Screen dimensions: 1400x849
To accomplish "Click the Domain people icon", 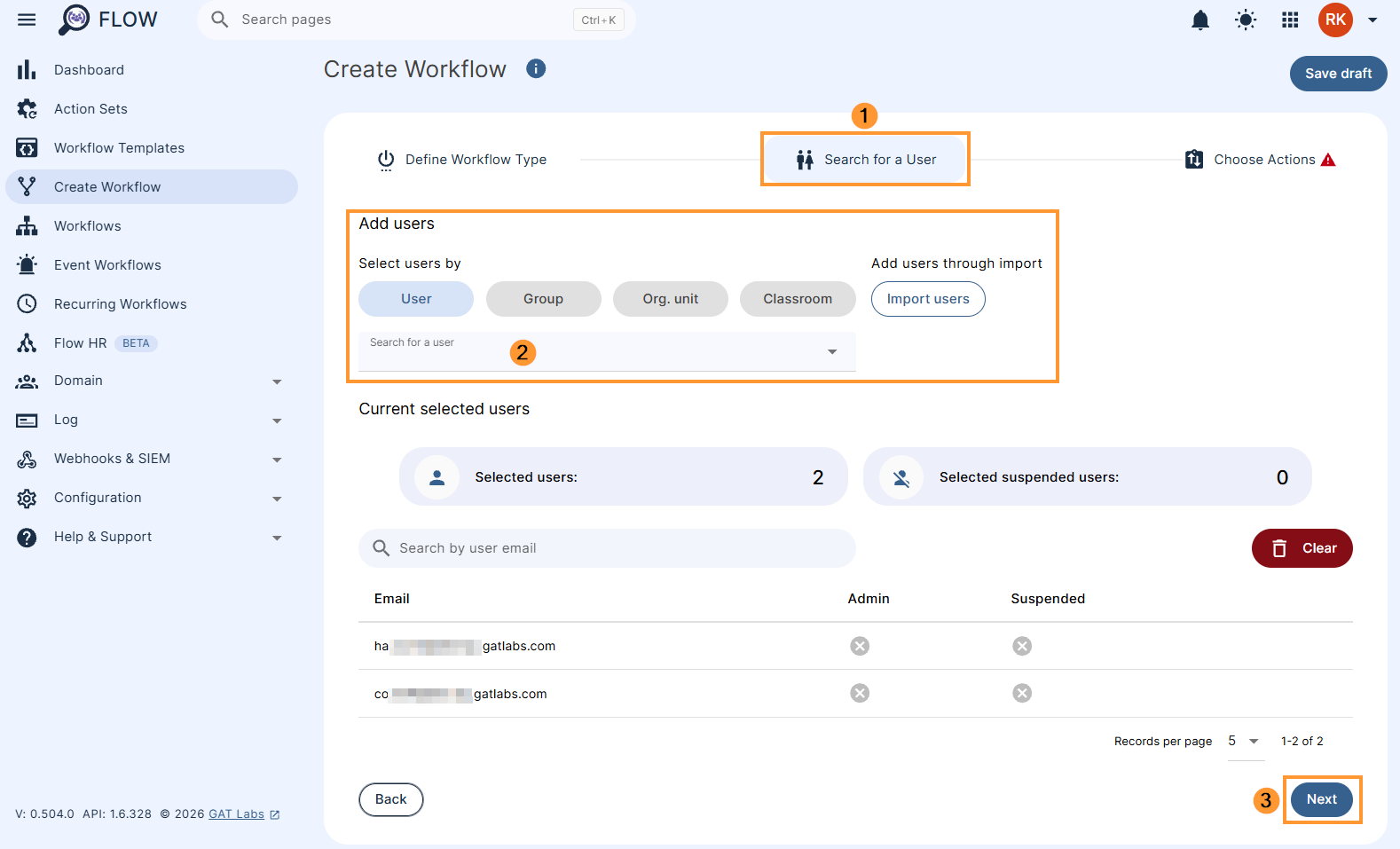I will [x=27, y=381].
